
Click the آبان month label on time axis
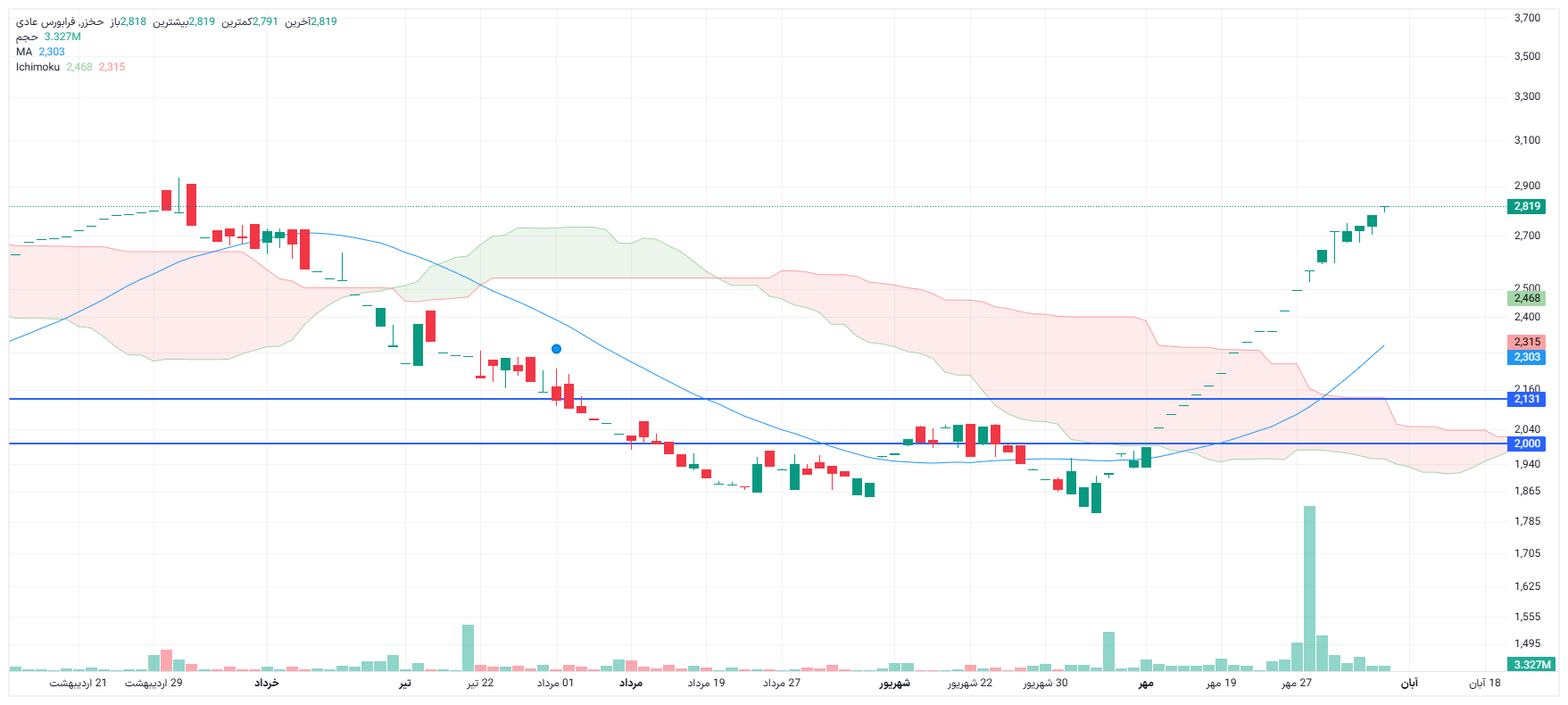coord(1408,684)
